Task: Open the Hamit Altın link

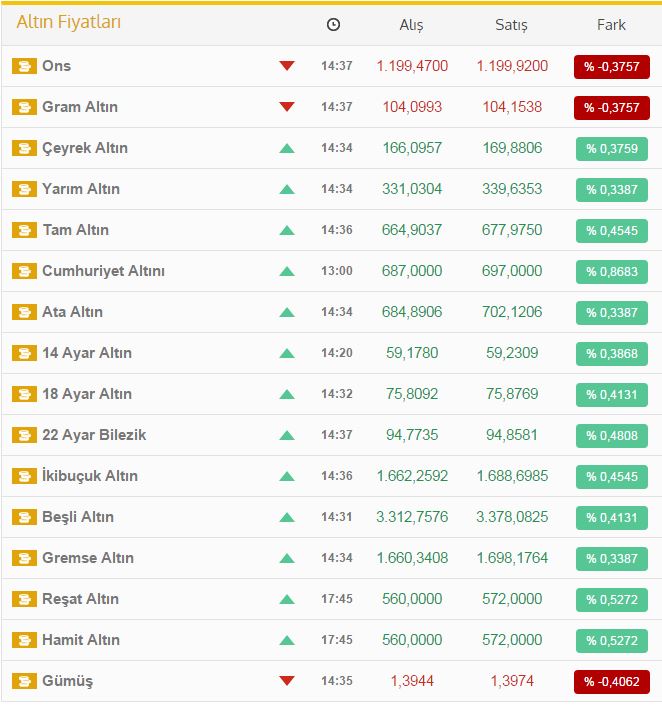Action: tap(81, 640)
